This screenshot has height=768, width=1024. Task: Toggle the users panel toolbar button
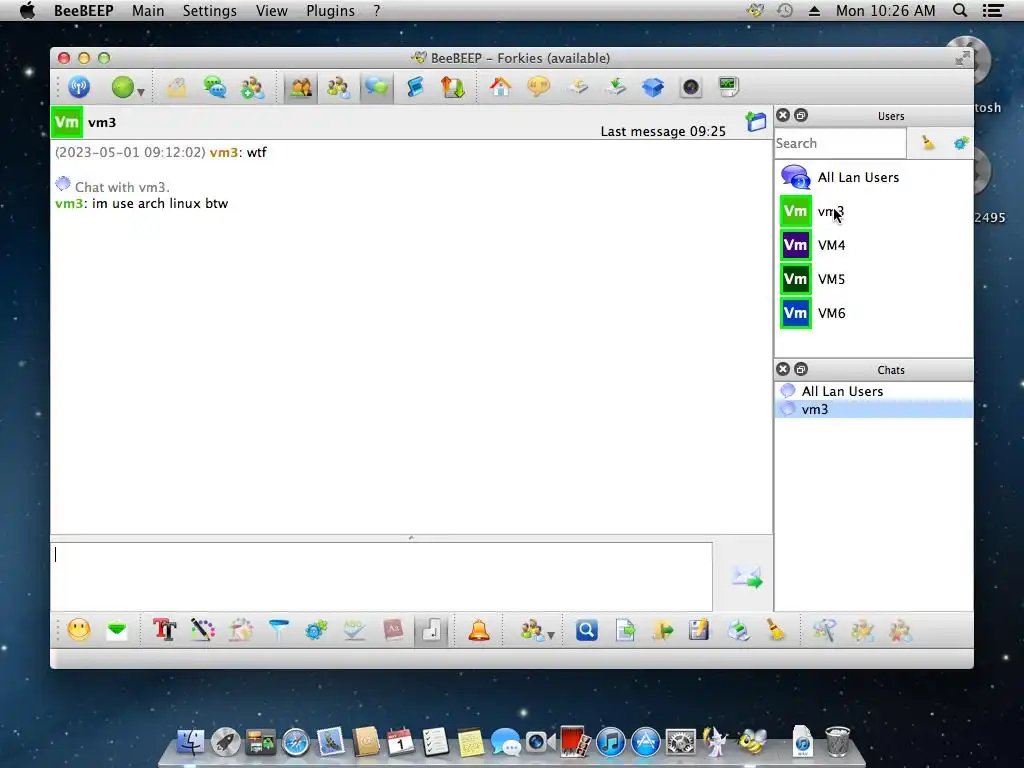click(301, 87)
